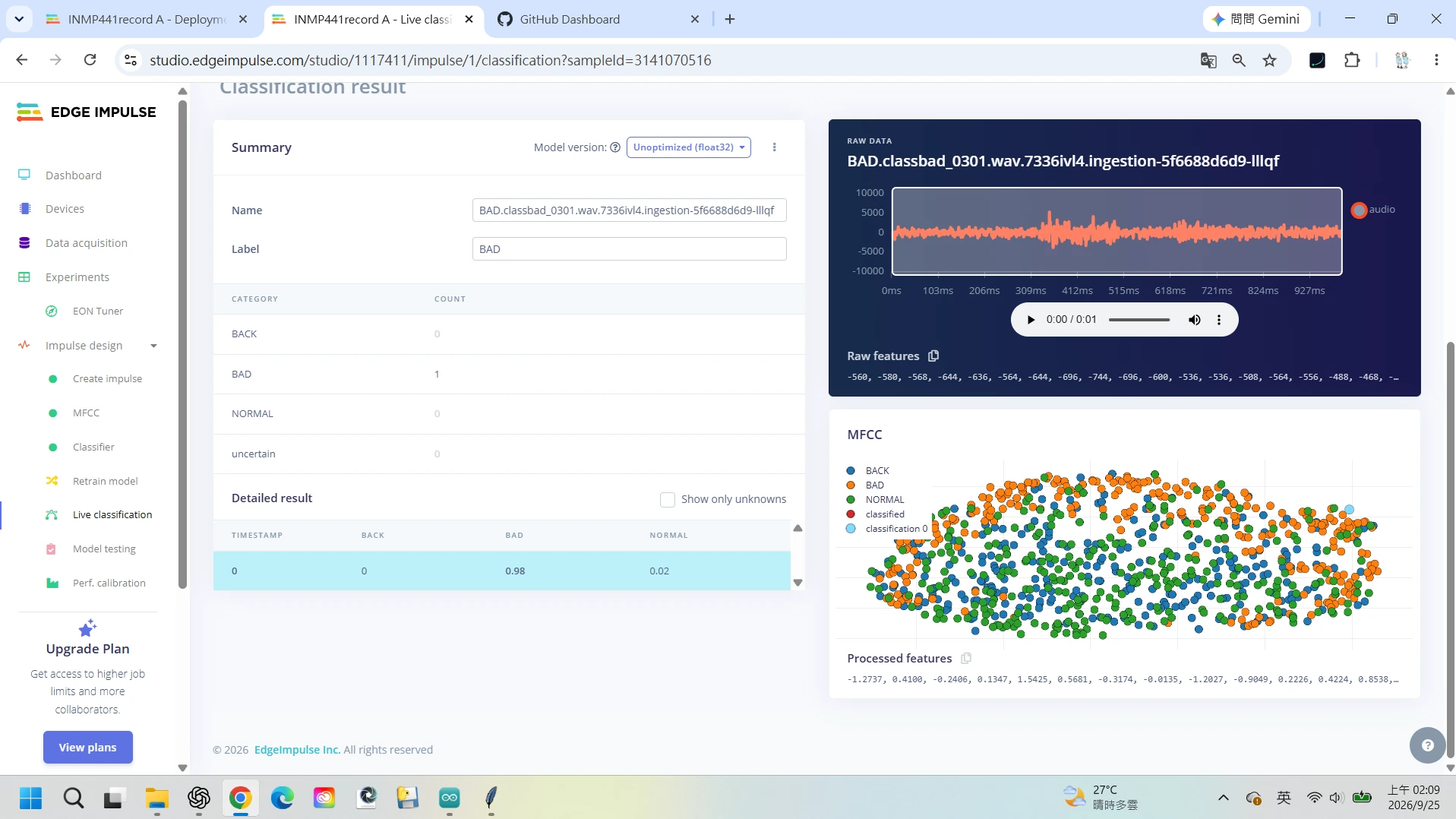Open the Classifier page
Image resolution: width=1456 pixels, height=819 pixels.
93,447
